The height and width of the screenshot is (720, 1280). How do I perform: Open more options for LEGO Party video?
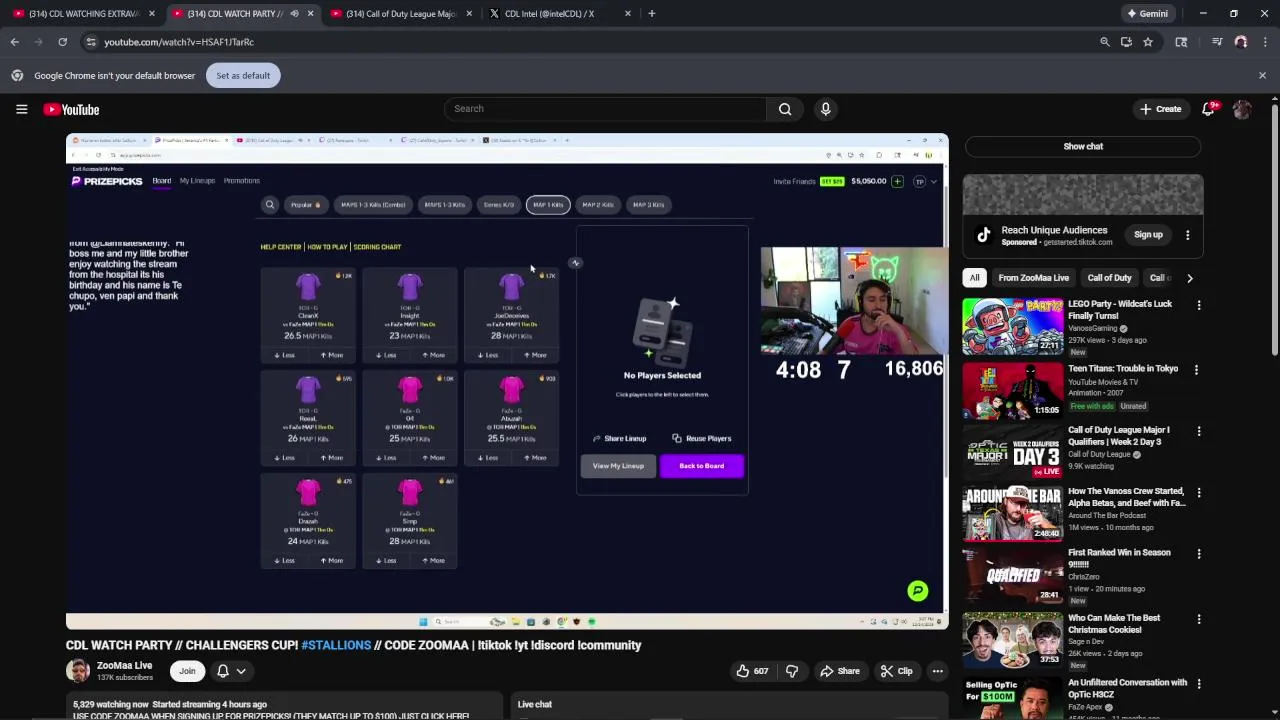[x=1198, y=306]
